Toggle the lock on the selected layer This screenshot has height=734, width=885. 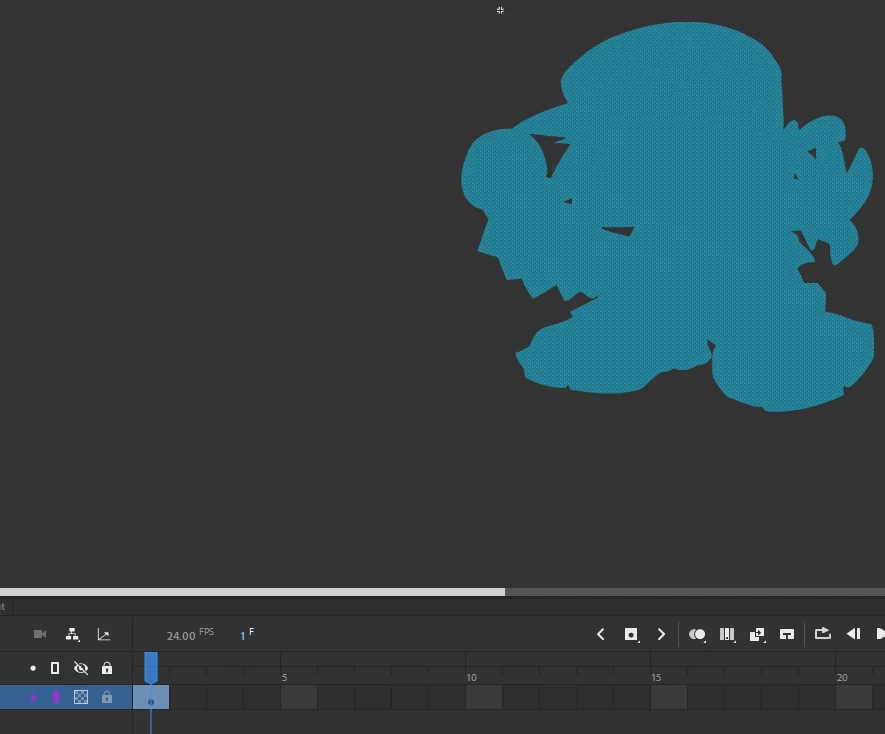pos(107,697)
